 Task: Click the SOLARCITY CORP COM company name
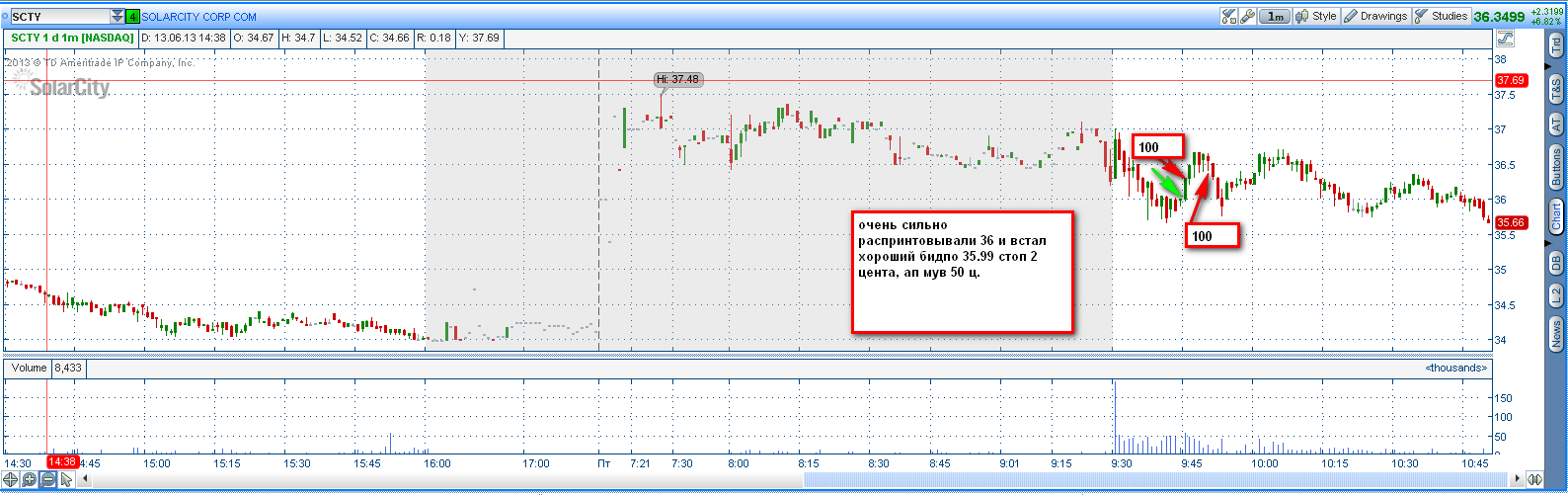[x=199, y=17]
